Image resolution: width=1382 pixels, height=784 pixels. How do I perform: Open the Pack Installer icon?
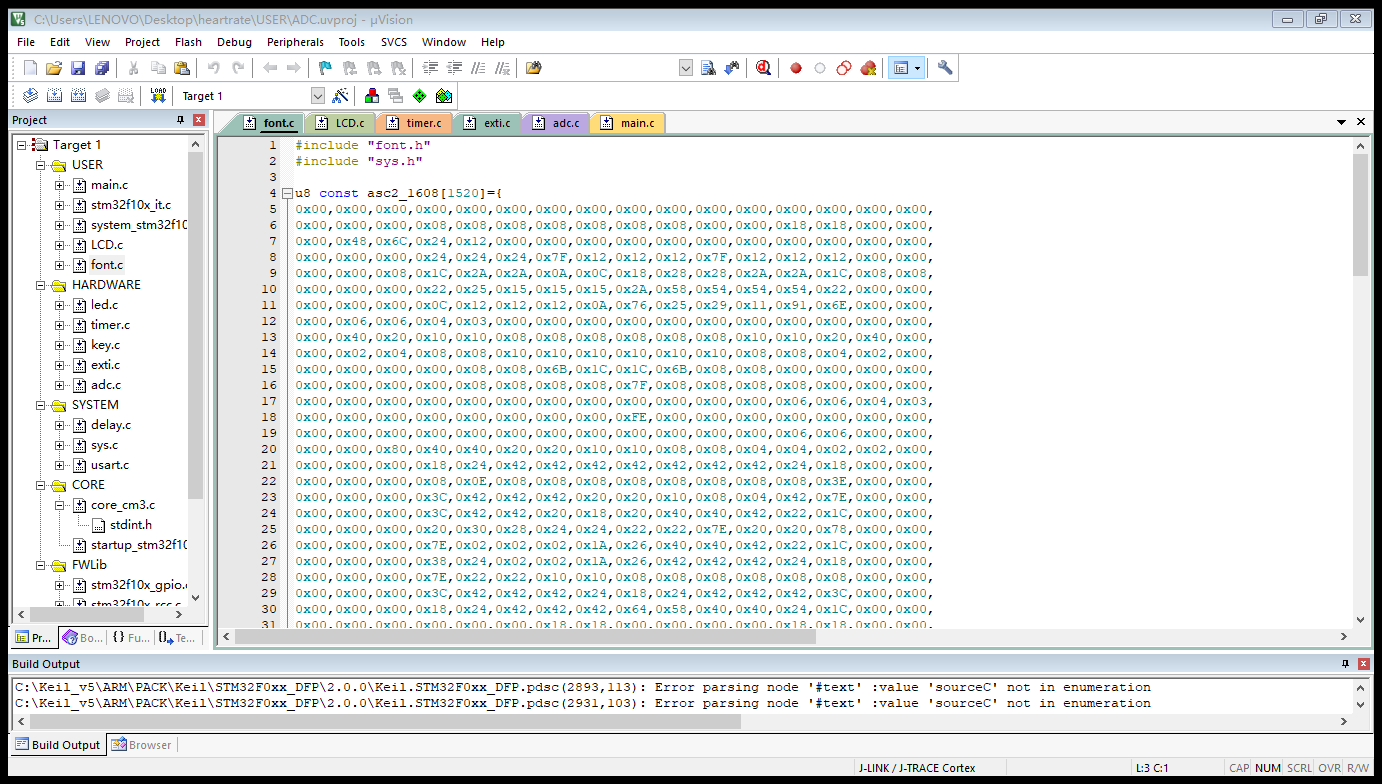pyautogui.click(x=444, y=96)
